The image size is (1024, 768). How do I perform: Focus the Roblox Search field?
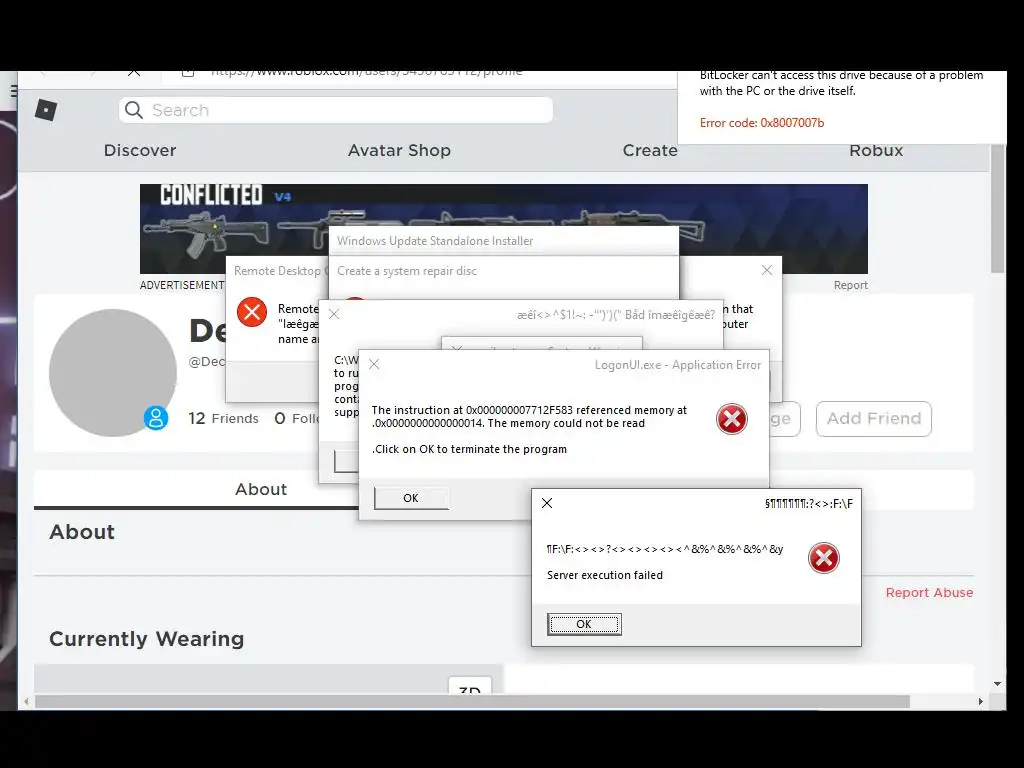pyautogui.click(x=336, y=110)
